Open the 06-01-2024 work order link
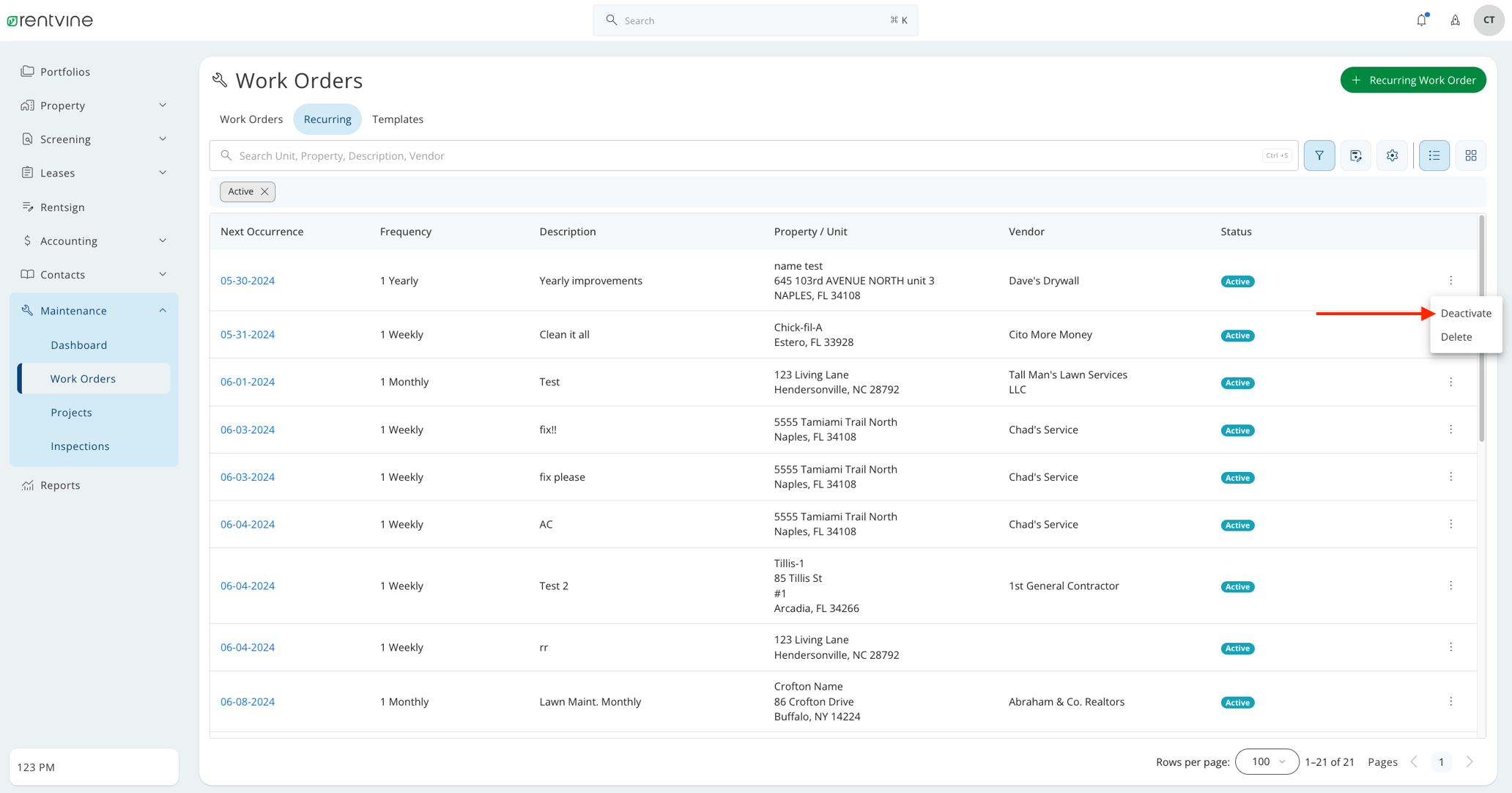This screenshot has width=1512, height=793. click(x=248, y=382)
